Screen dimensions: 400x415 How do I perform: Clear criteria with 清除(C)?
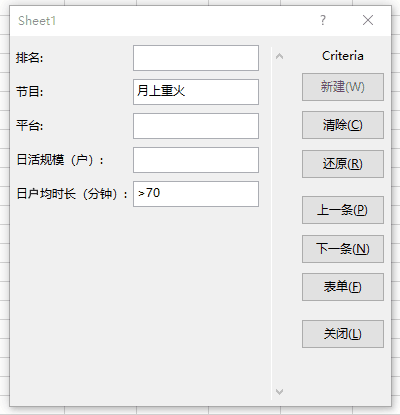[343, 125]
